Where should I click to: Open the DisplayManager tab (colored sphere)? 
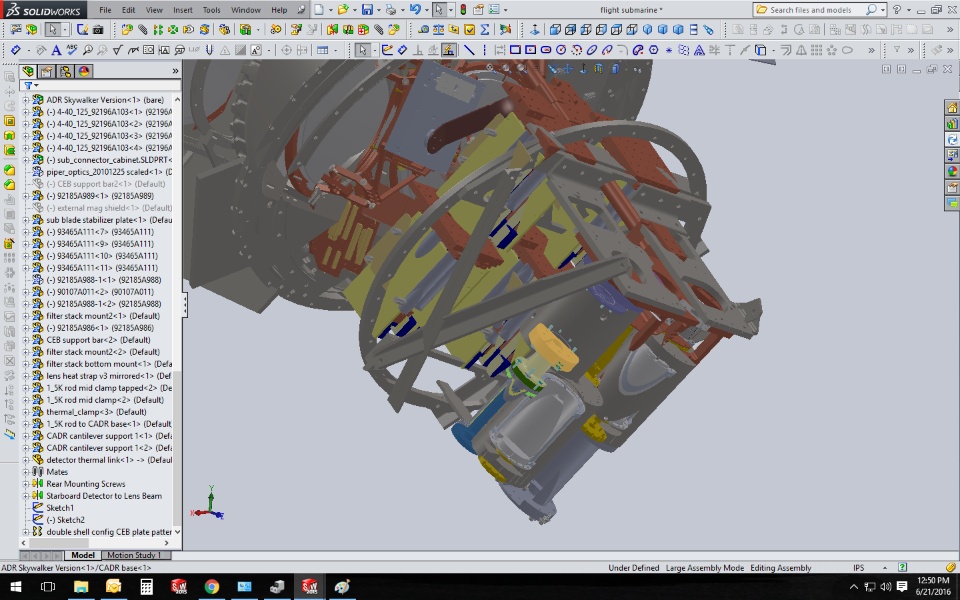(83, 72)
